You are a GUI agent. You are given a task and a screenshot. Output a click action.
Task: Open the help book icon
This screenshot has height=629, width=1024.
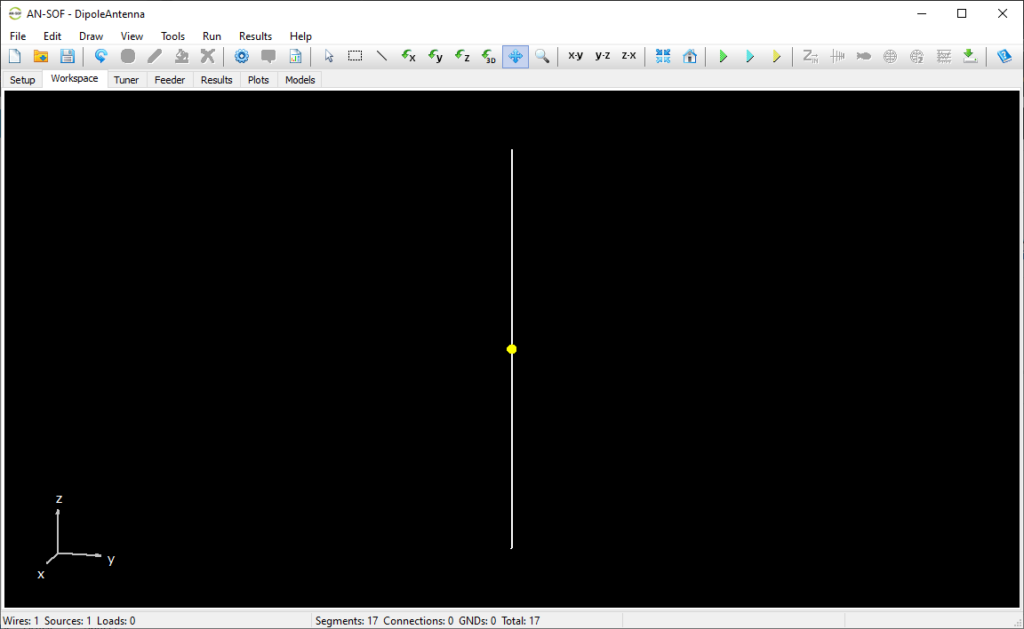point(1004,56)
